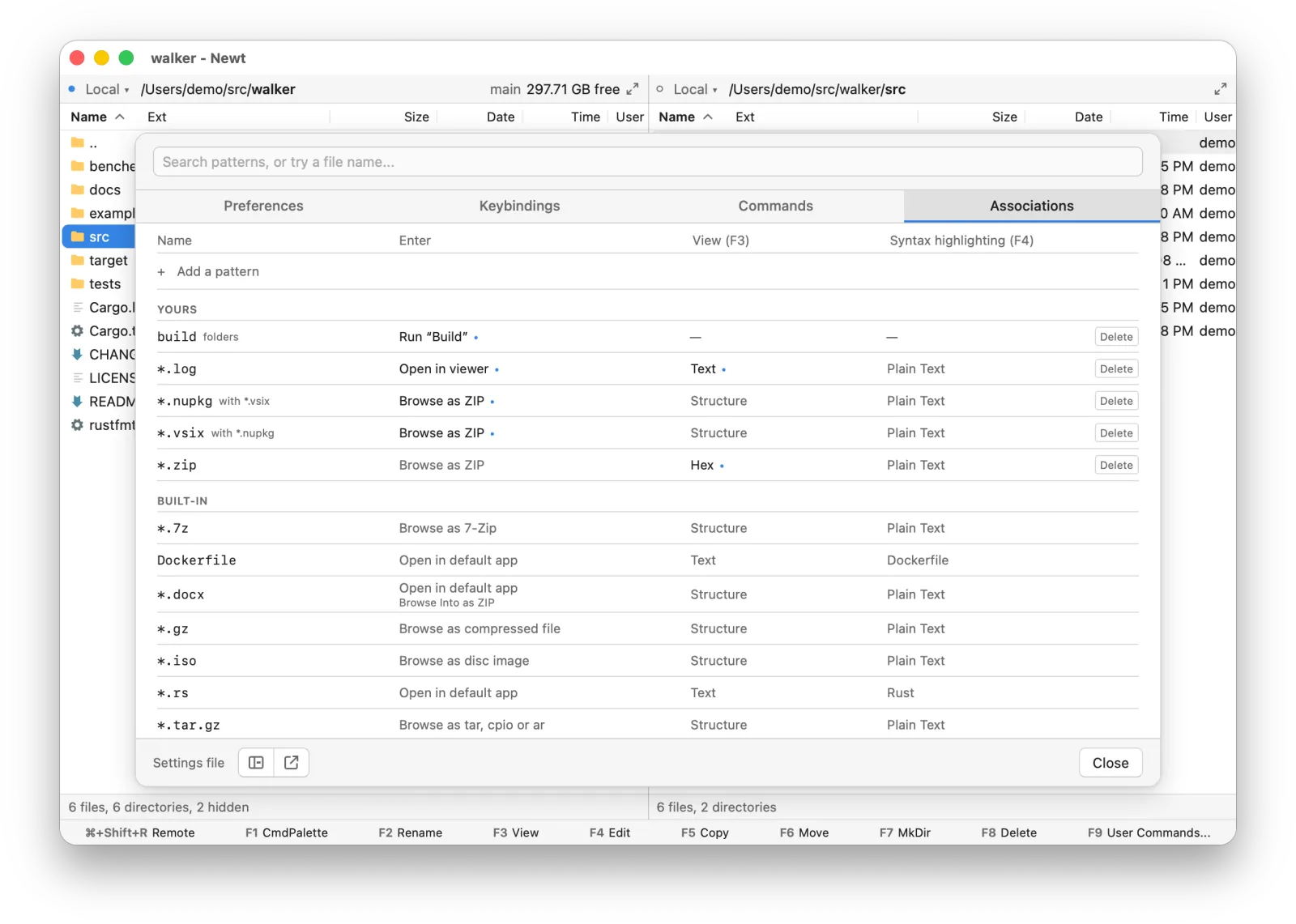The height and width of the screenshot is (924, 1296).
Task: Select the docs folder icon
Action: point(78,189)
